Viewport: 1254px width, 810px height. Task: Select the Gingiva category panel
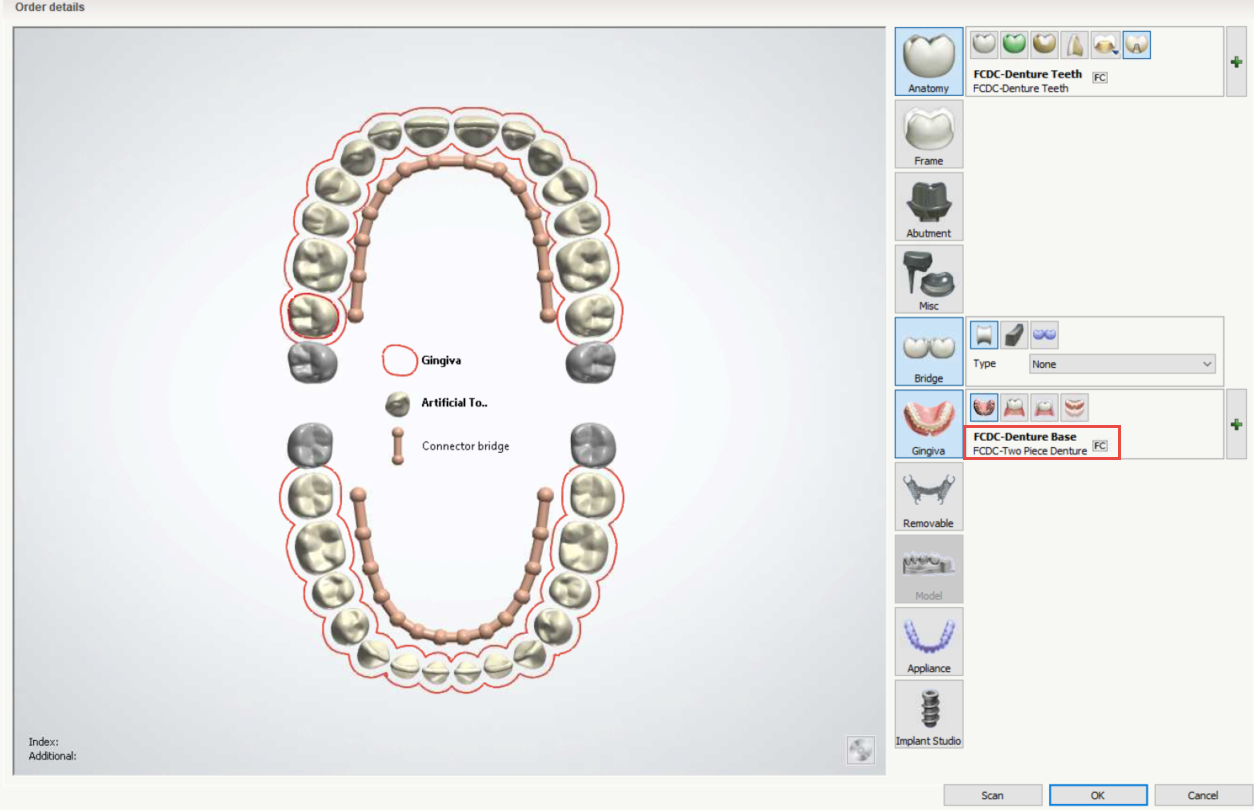coord(928,423)
